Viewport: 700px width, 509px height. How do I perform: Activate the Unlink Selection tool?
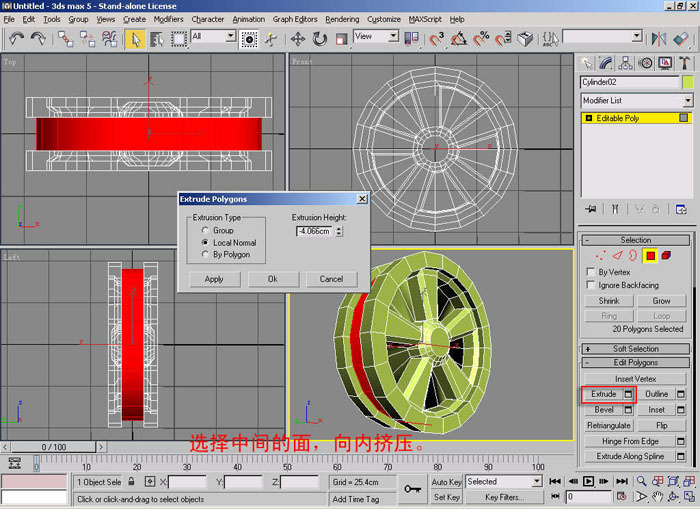[88, 39]
